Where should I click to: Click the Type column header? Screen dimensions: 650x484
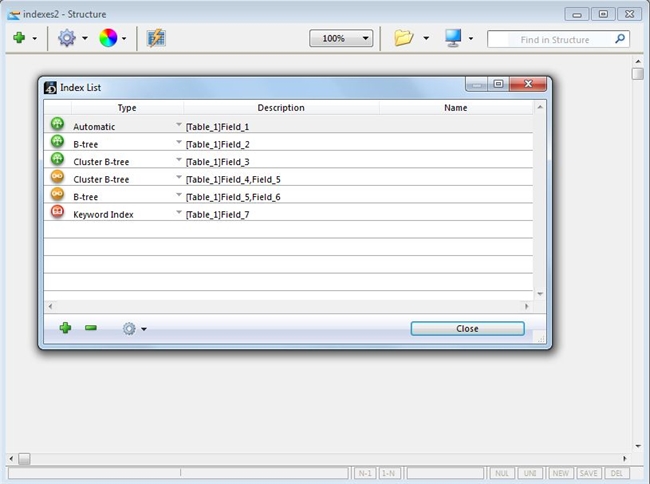[x=127, y=108]
